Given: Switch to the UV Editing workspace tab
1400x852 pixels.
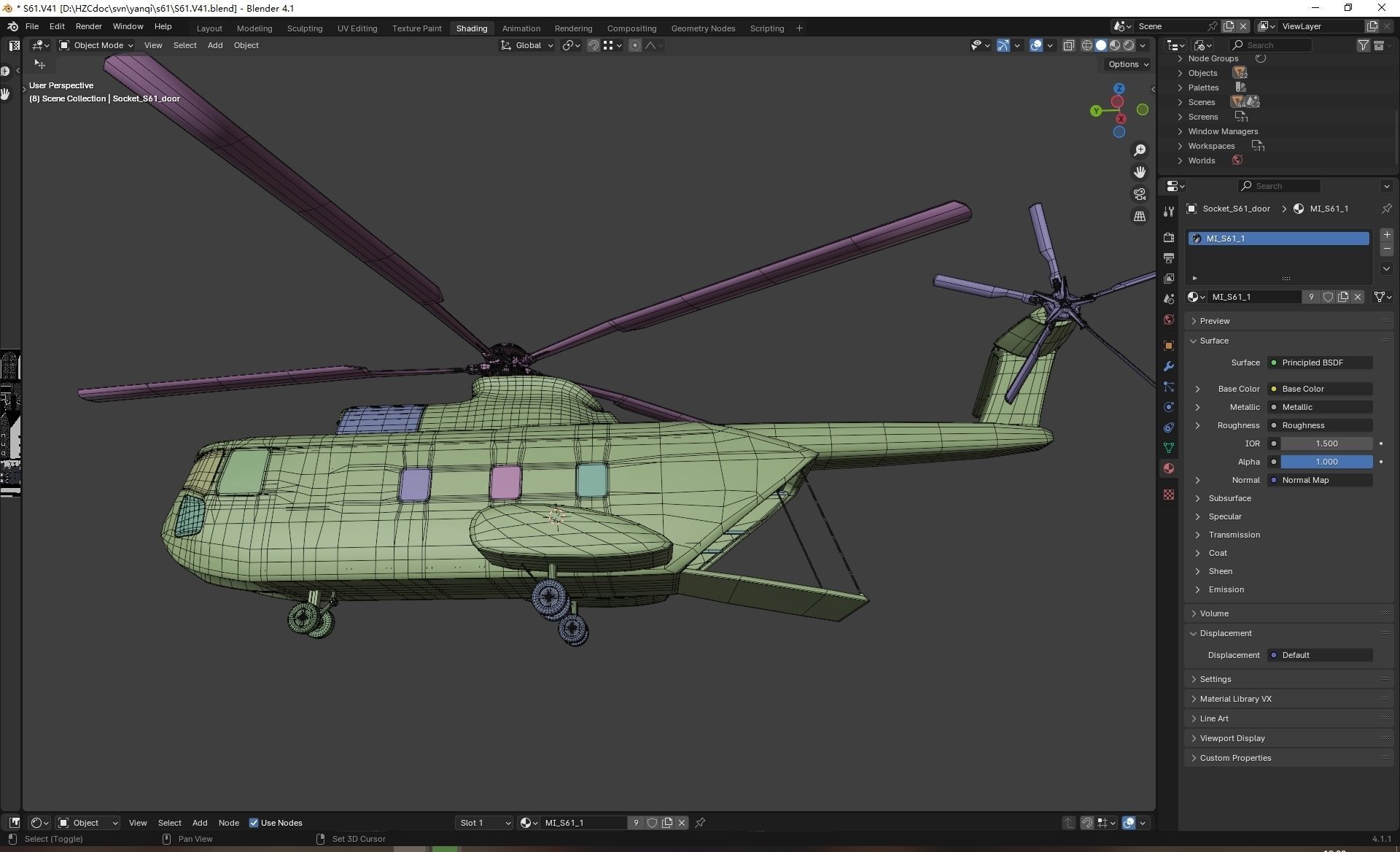Looking at the screenshot, I should click(357, 28).
